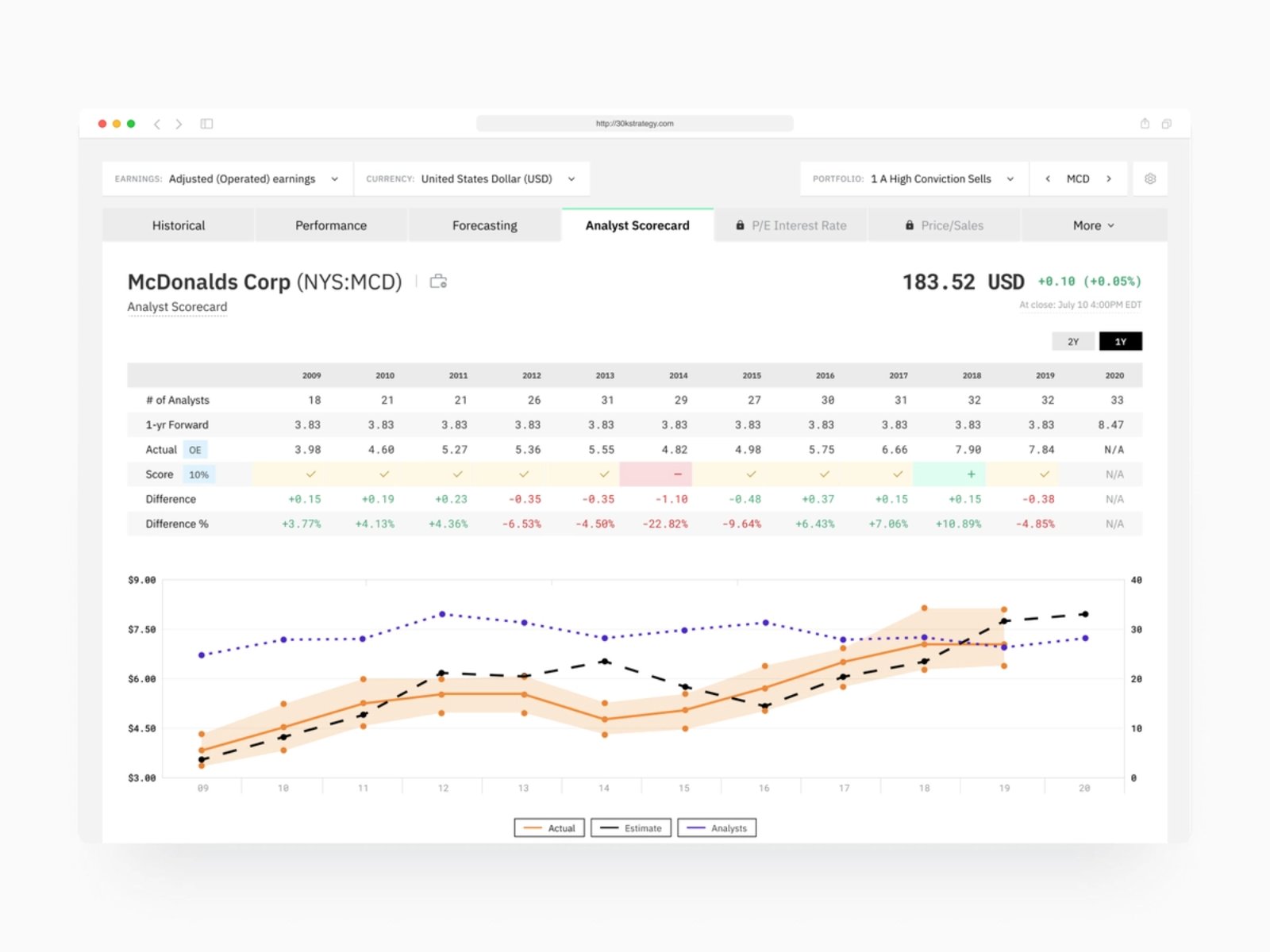Click the address bar URL field
Screen dimensions: 1270x952
click(635, 124)
